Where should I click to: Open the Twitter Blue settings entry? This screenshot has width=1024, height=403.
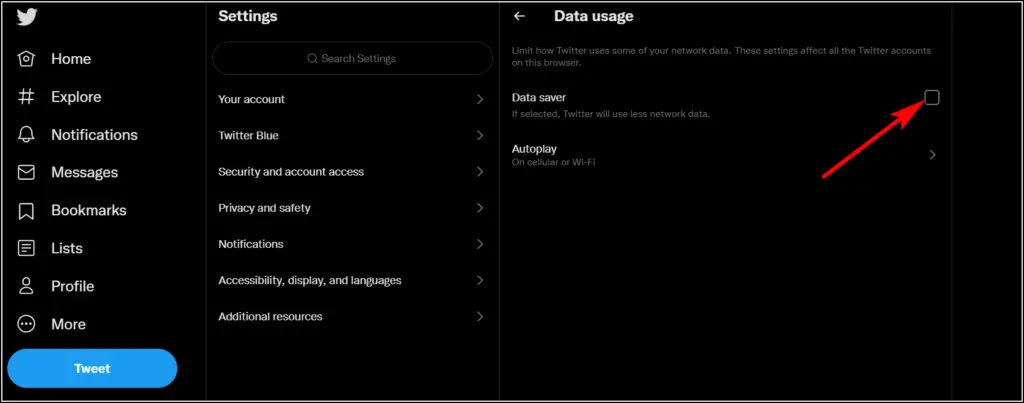[353, 135]
